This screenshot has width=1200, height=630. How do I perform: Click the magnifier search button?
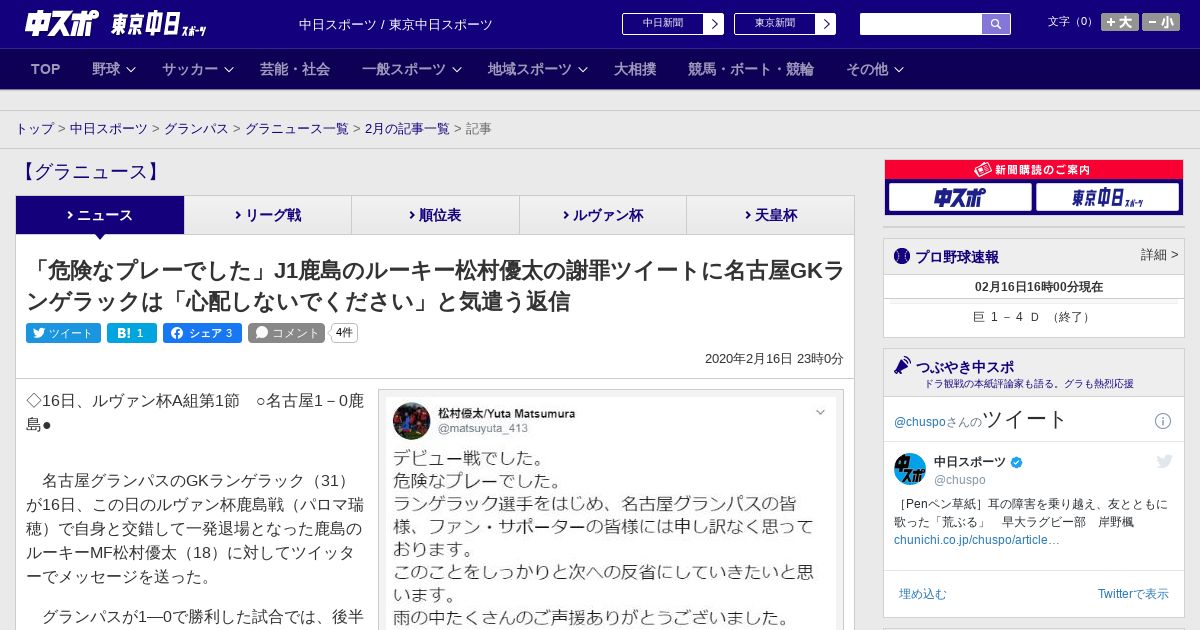point(996,24)
